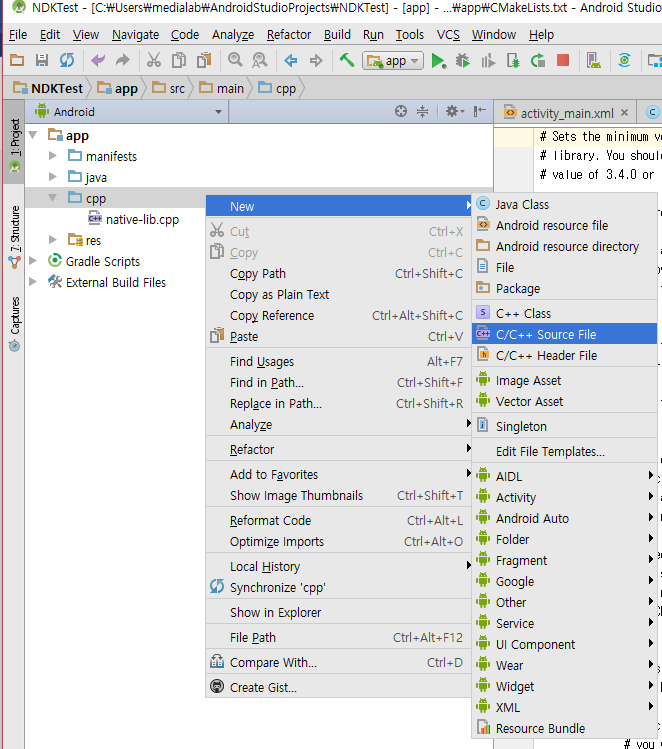
Task: Click the Hide project panel icon
Action: click(x=480, y=111)
